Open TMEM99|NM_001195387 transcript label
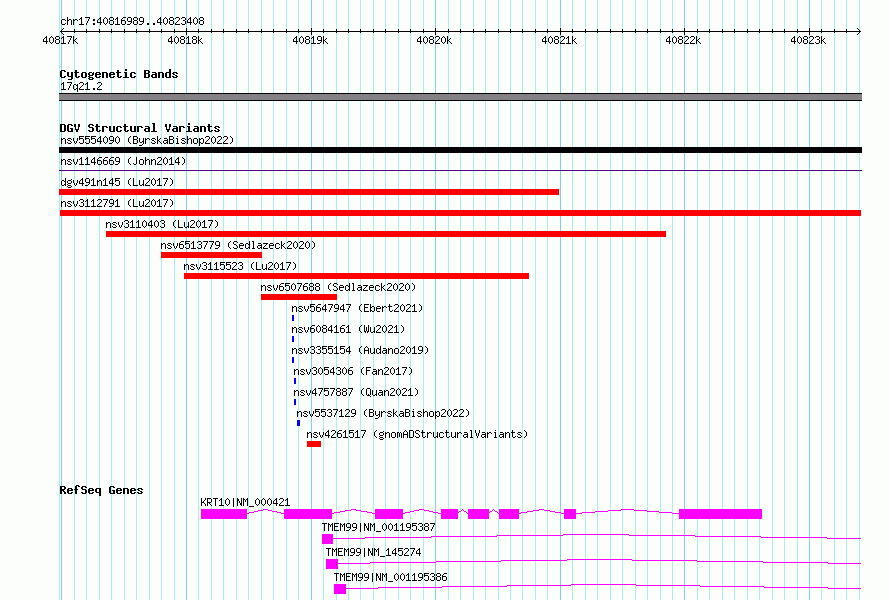Viewport: 890px width, 600px height. pos(379,527)
